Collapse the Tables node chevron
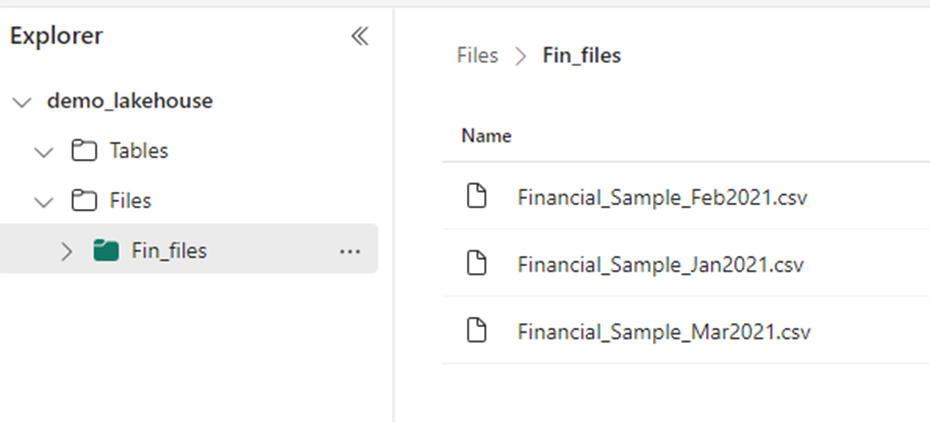Screen dimensions: 930x422 click(x=44, y=152)
